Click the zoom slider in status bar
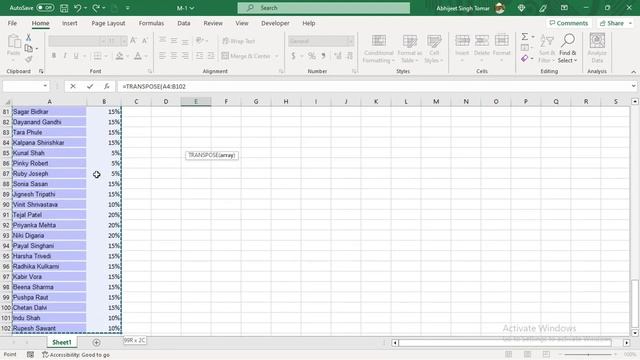The width and height of the screenshot is (640, 360). tap(588, 354)
